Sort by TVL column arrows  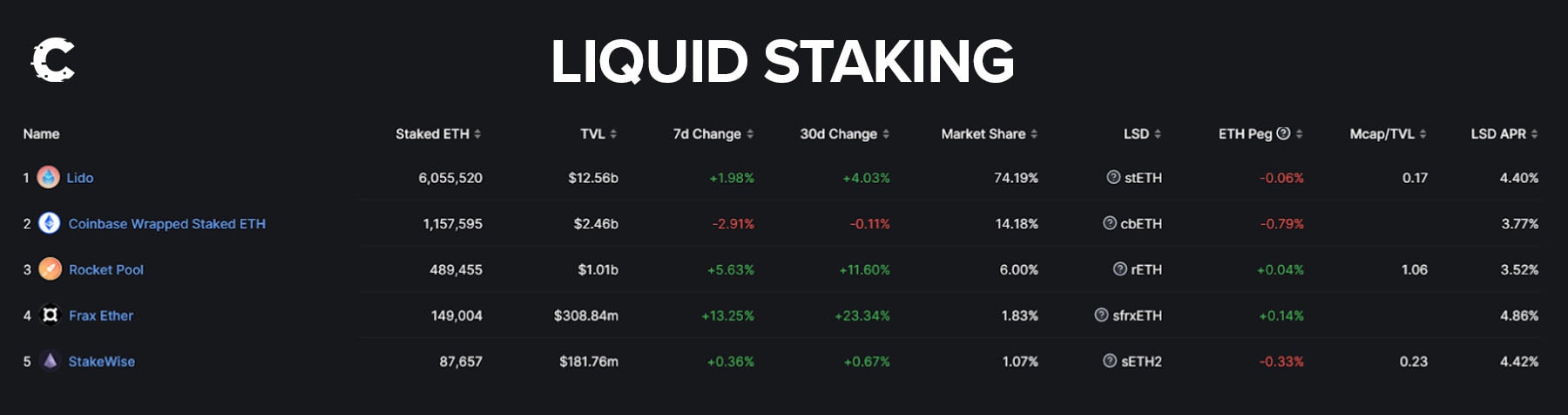tap(613, 134)
